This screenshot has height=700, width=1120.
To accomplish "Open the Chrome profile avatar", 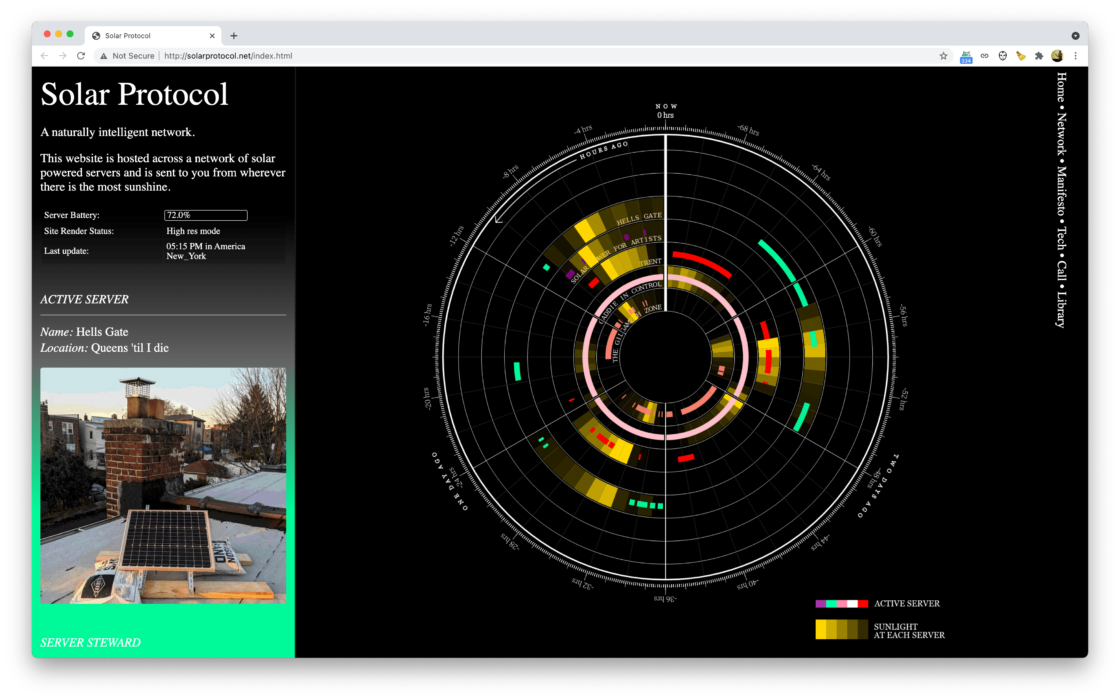I will (x=1057, y=56).
